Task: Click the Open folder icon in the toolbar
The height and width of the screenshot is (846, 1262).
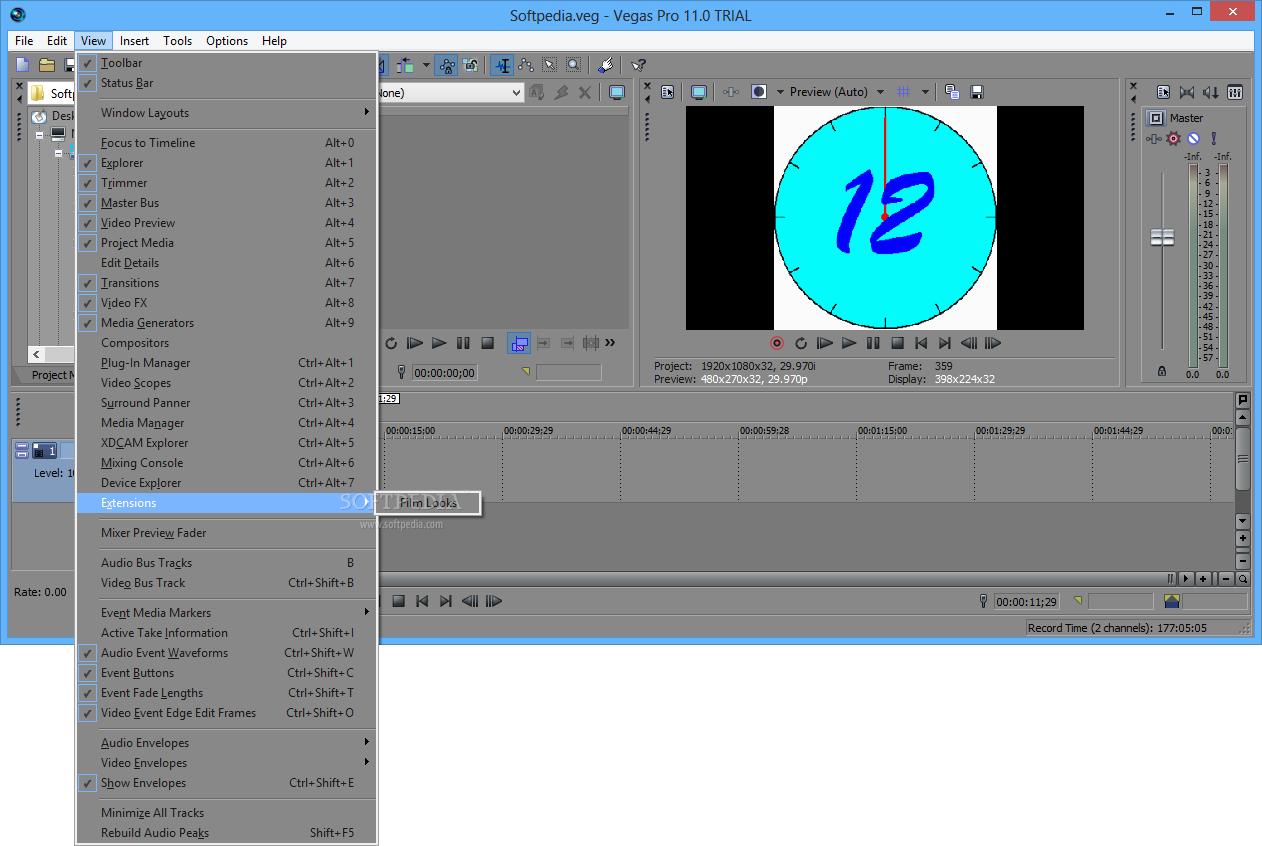Action: 47,65
